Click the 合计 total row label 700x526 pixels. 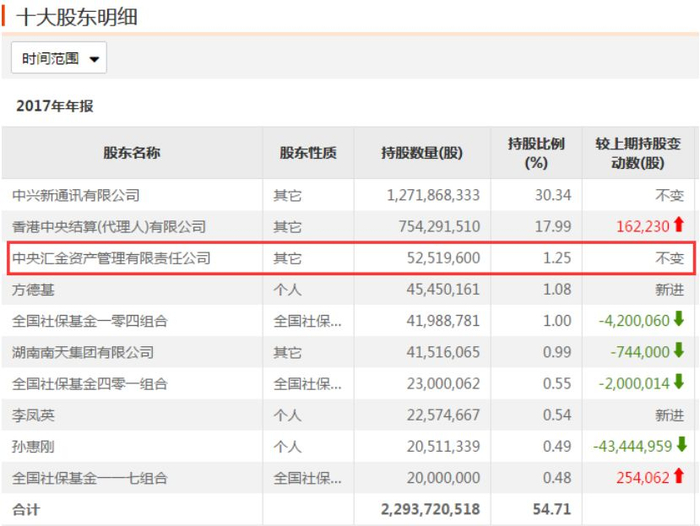(26, 509)
